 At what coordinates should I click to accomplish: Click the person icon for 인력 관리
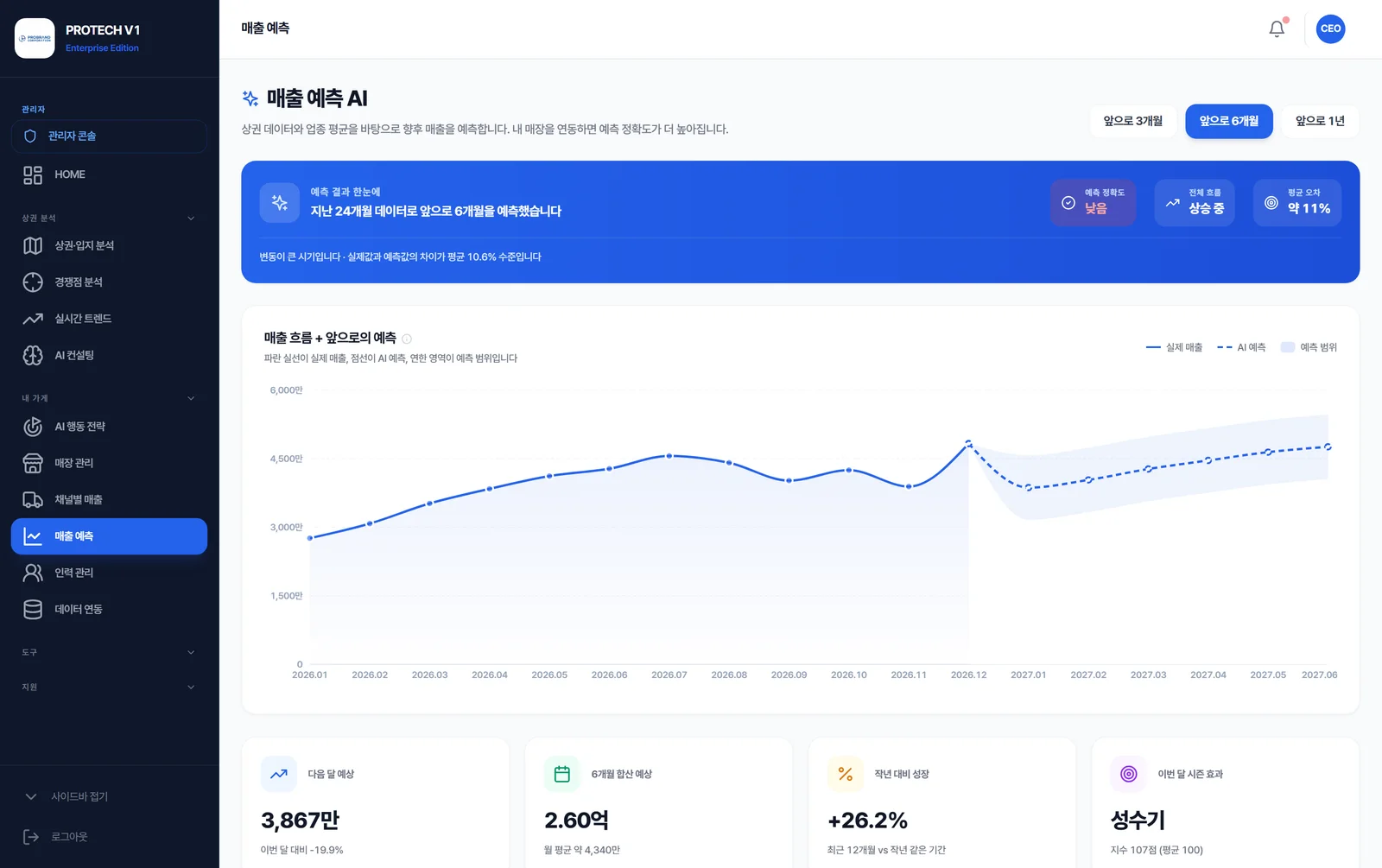(x=33, y=573)
